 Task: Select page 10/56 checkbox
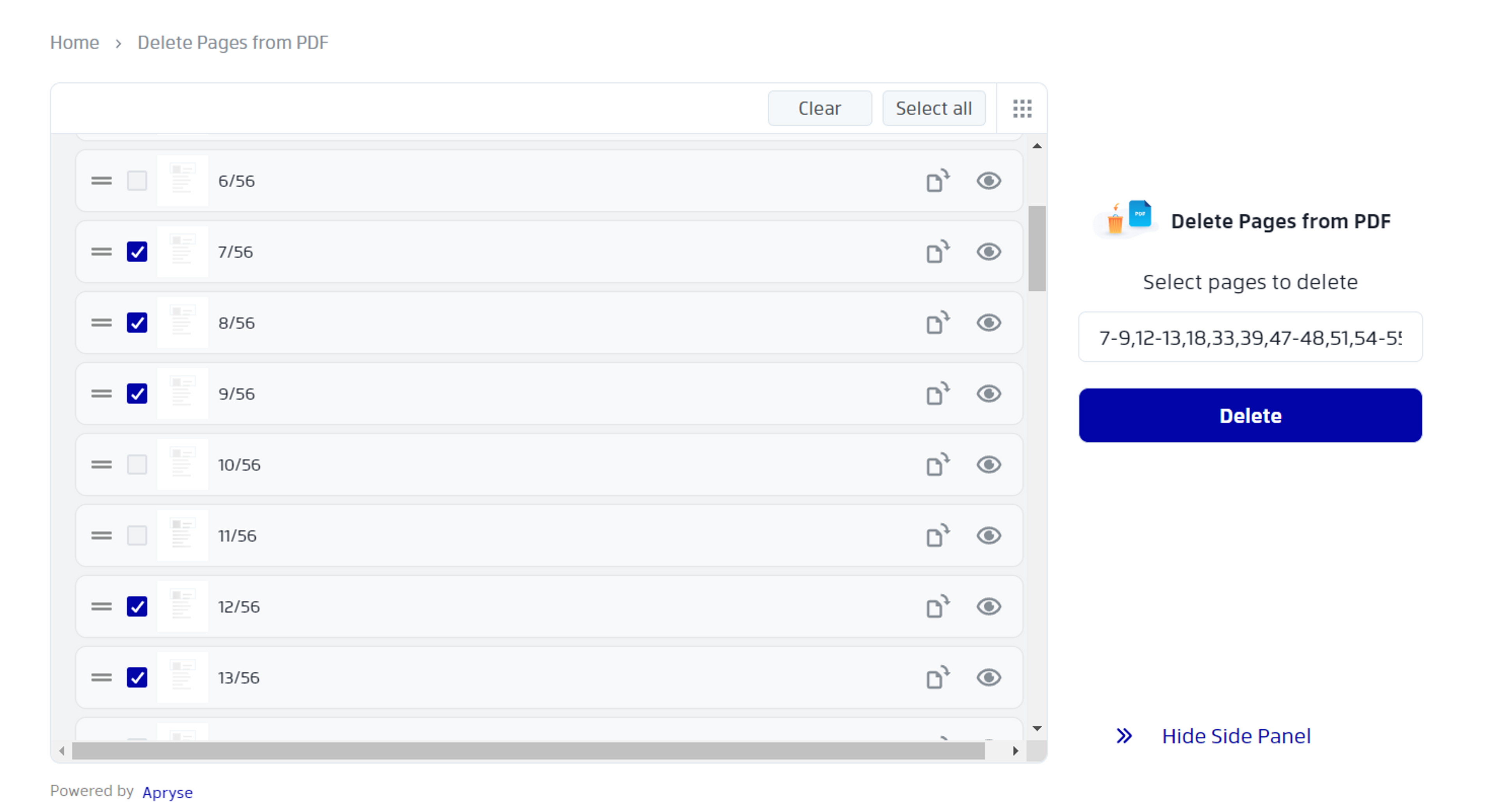[137, 465]
